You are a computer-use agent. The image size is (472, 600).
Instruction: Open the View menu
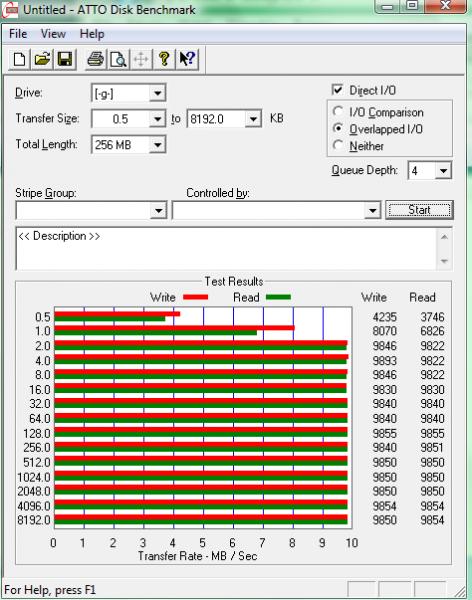click(53, 34)
